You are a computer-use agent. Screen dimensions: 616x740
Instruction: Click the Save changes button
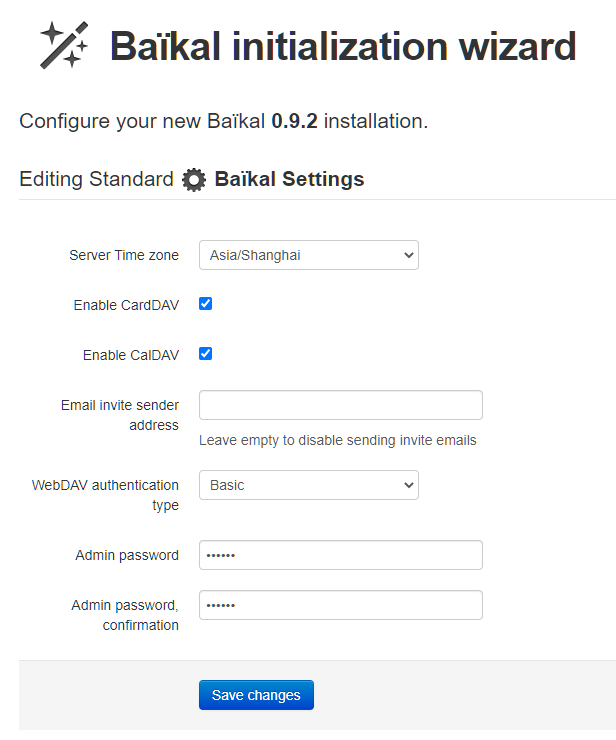[x=256, y=695]
